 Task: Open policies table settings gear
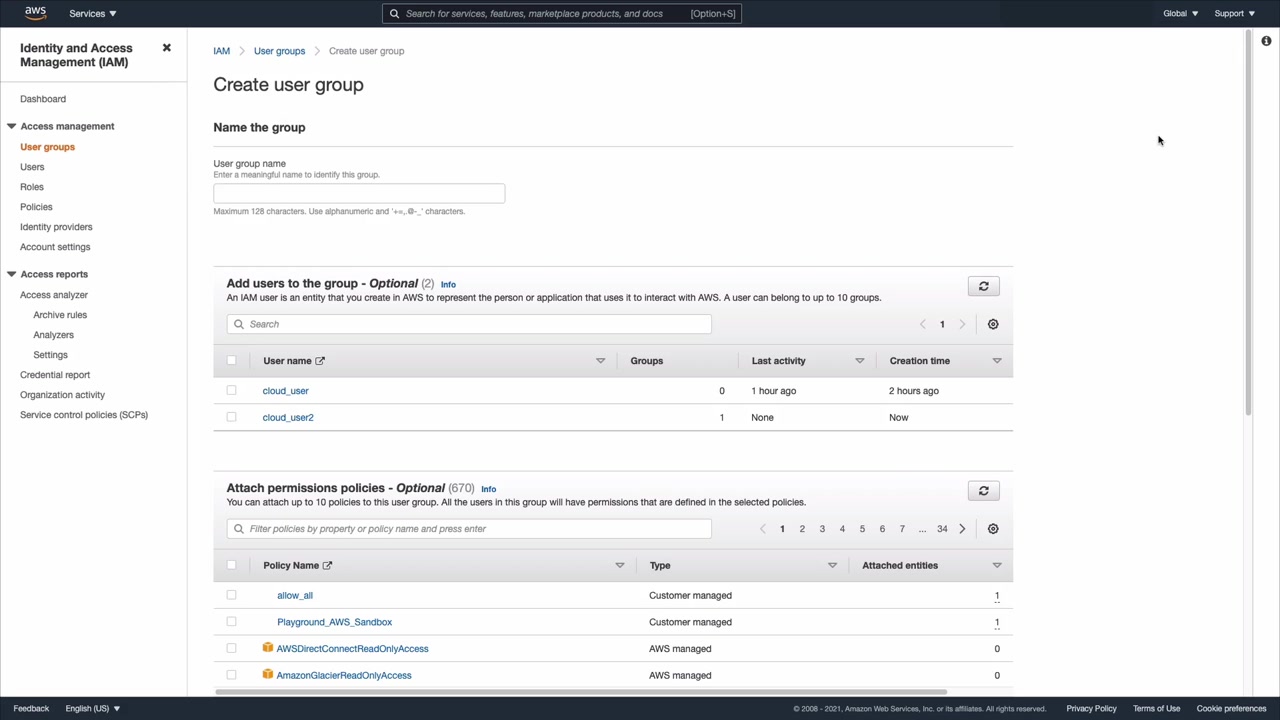pyautogui.click(x=993, y=529)
